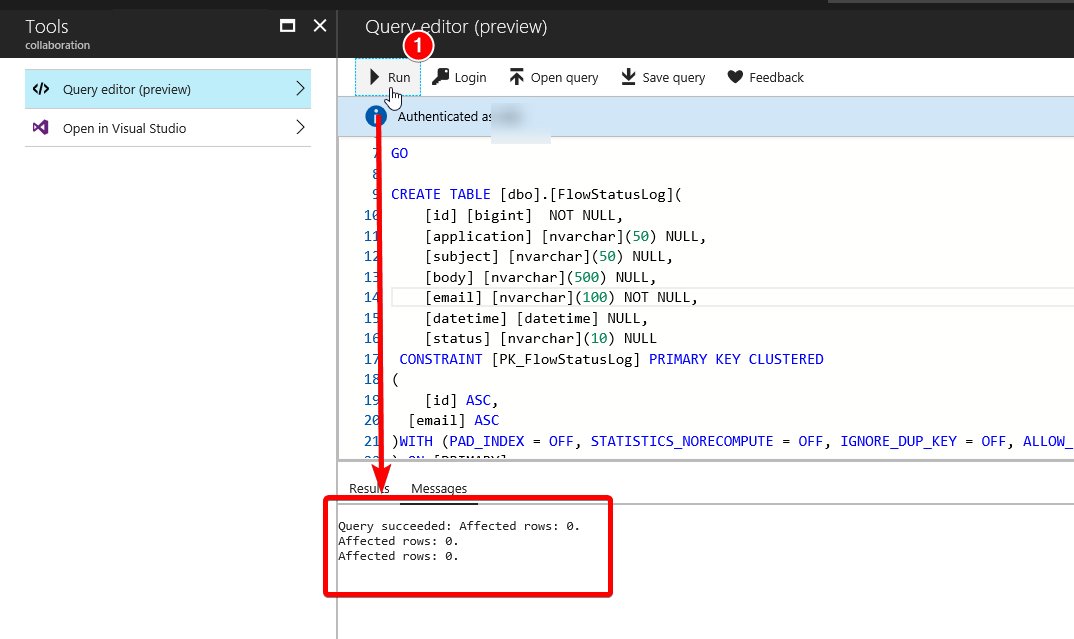
Task: Click the info icon on the Authenticated banner
Action: click(x=375, y=116)
